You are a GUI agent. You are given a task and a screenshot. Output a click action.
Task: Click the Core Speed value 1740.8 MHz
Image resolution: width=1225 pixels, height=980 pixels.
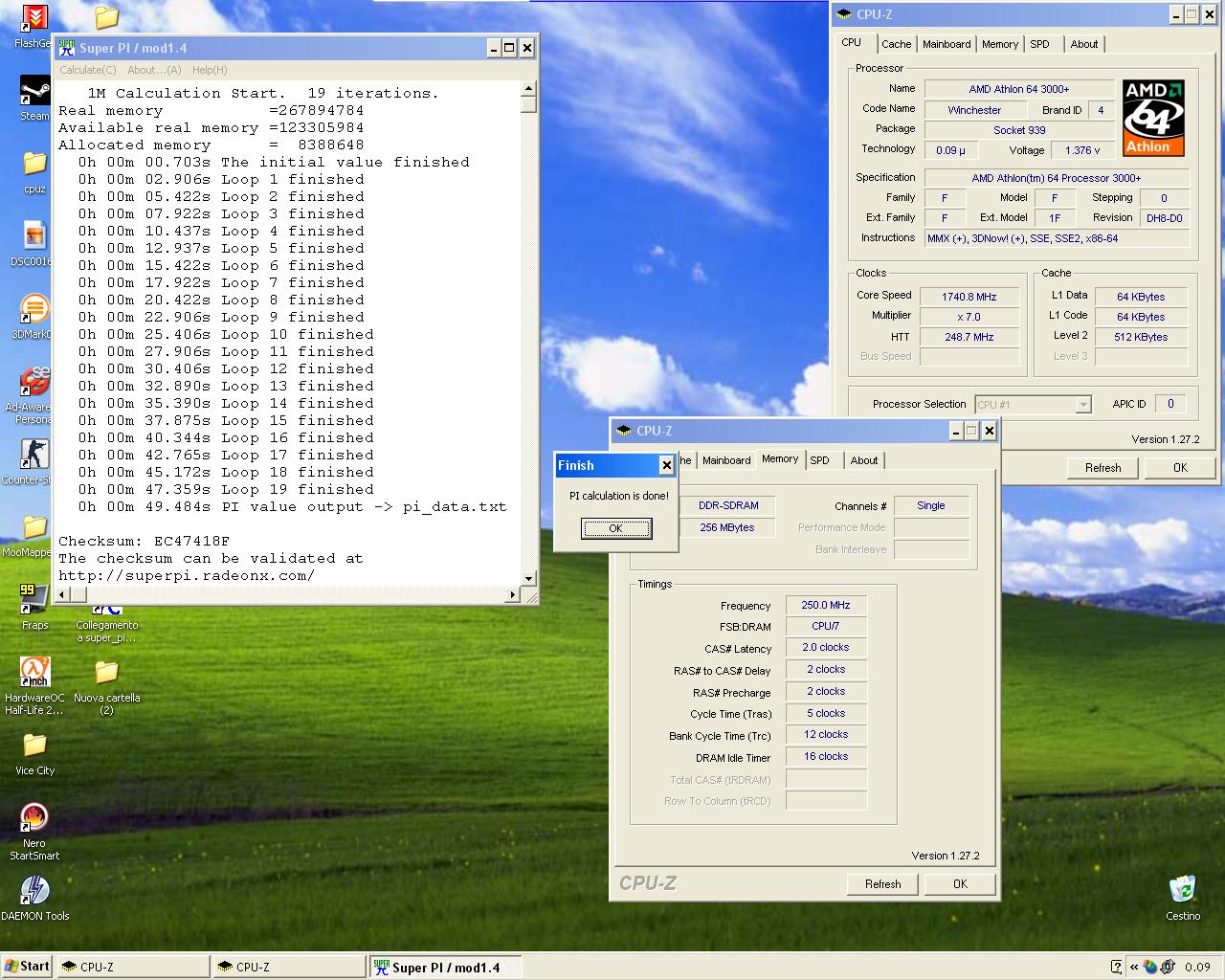(x=969, y=297)
